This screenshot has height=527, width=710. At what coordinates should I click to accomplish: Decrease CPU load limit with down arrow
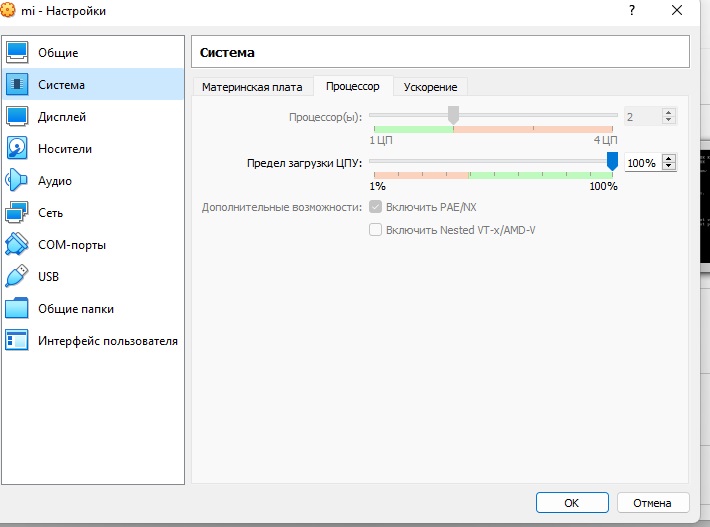click(x=669, y=166)
